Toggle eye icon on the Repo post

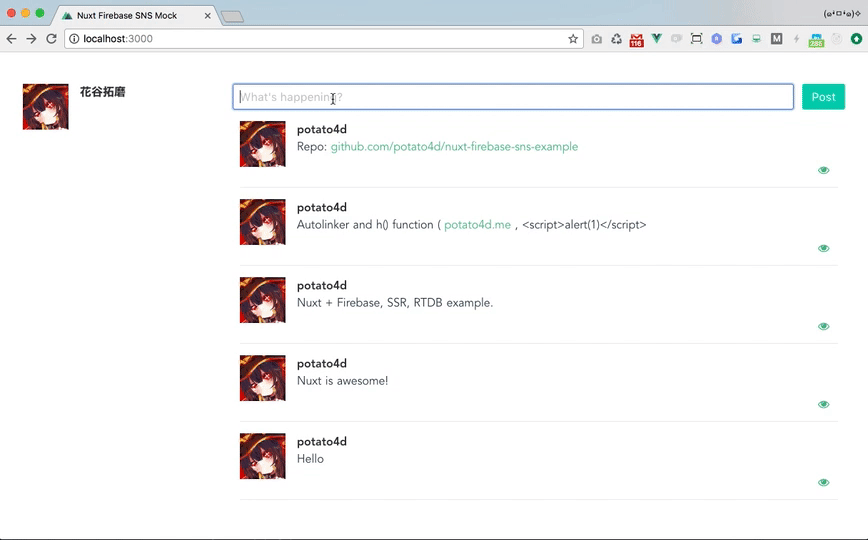[x=823, y=170]
